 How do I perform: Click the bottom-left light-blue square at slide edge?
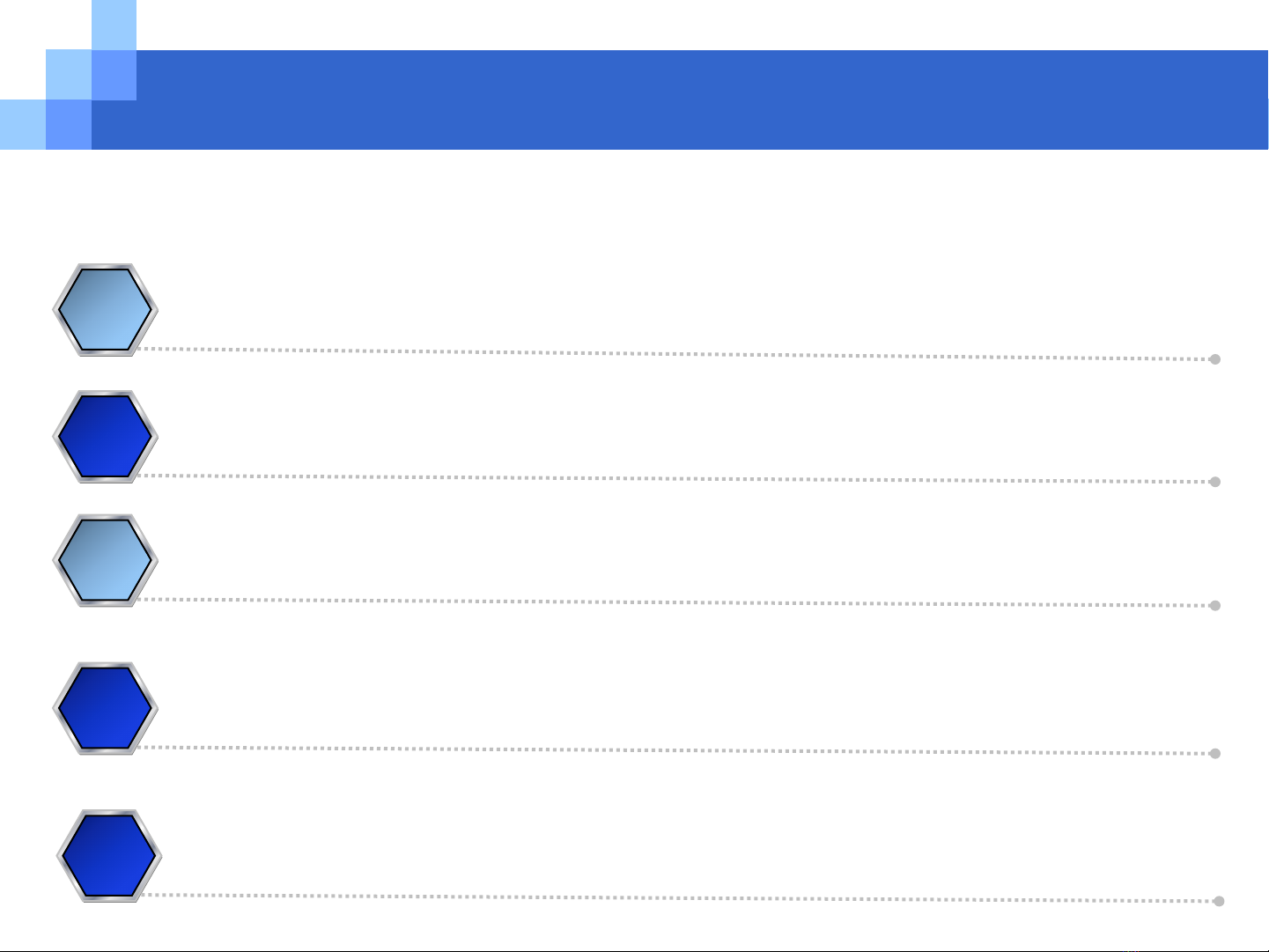22,124
